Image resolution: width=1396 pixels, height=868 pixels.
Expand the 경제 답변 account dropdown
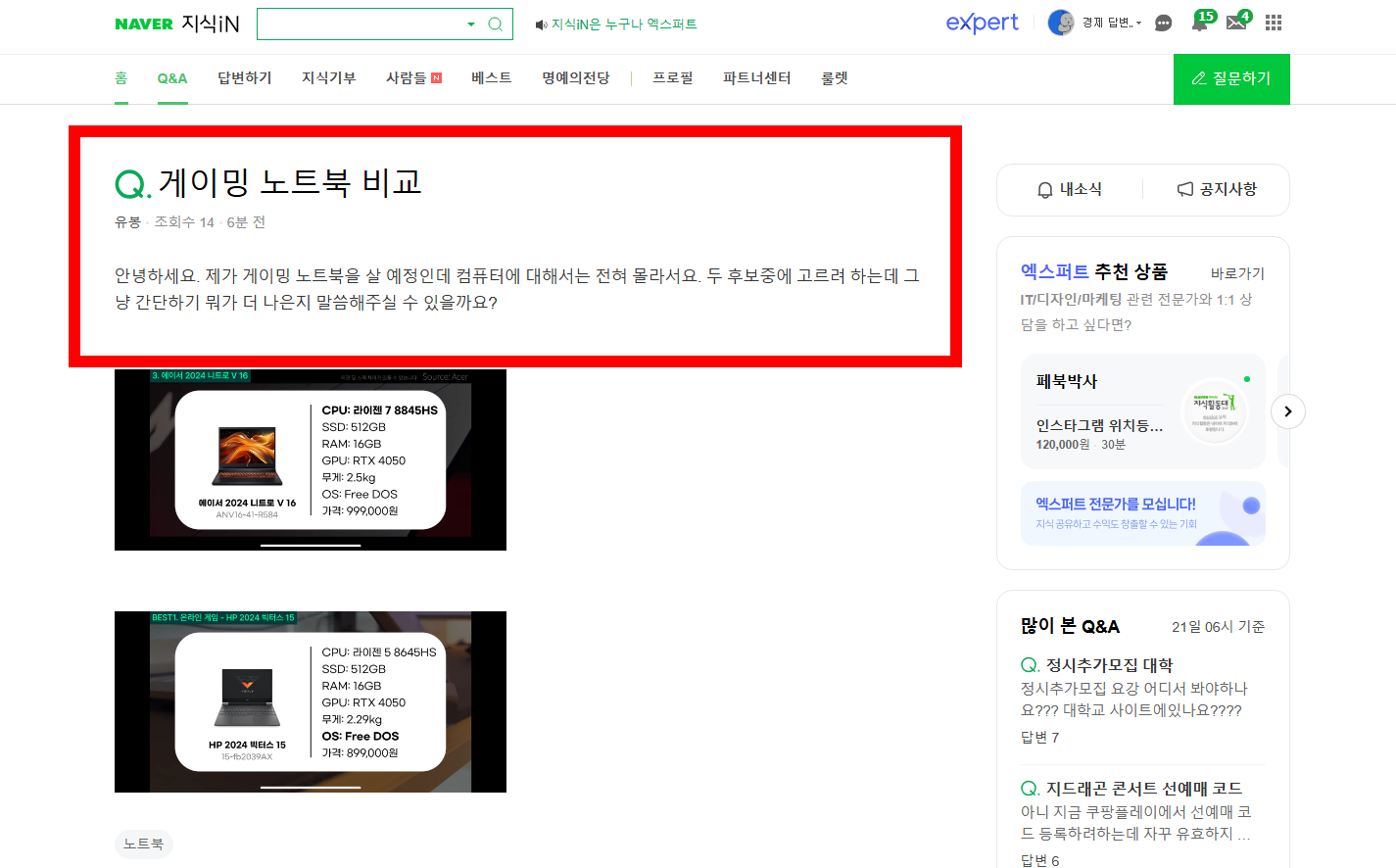(1112, 23)
